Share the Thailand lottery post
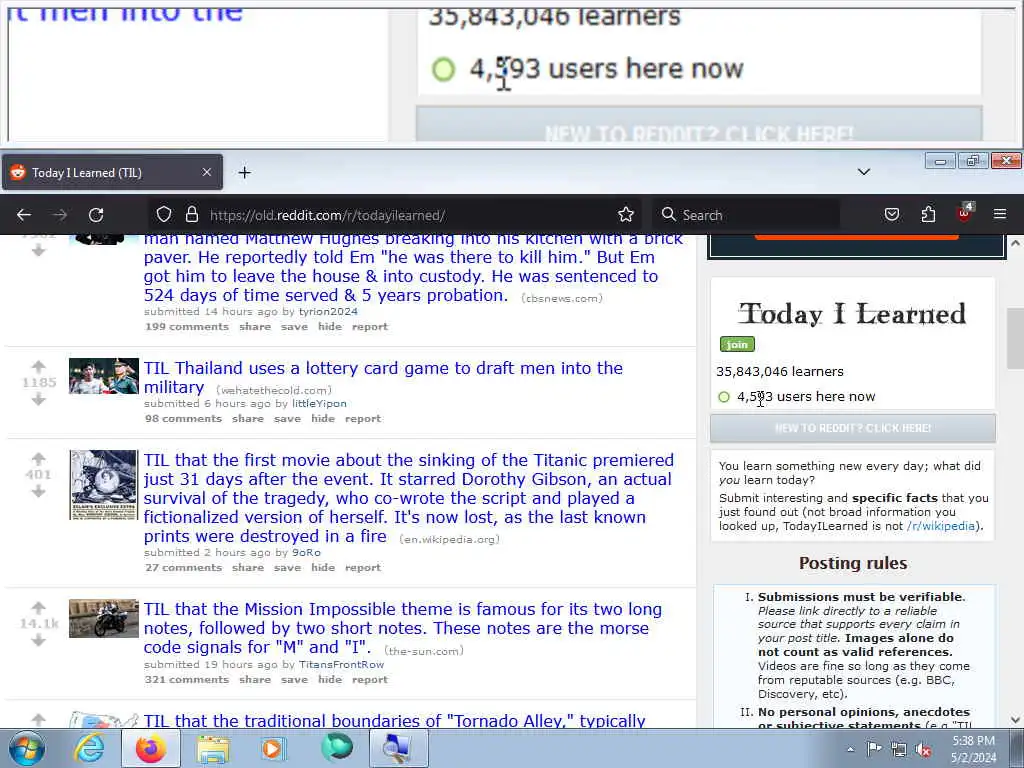The image size is (1024, 768). (248, 419)
